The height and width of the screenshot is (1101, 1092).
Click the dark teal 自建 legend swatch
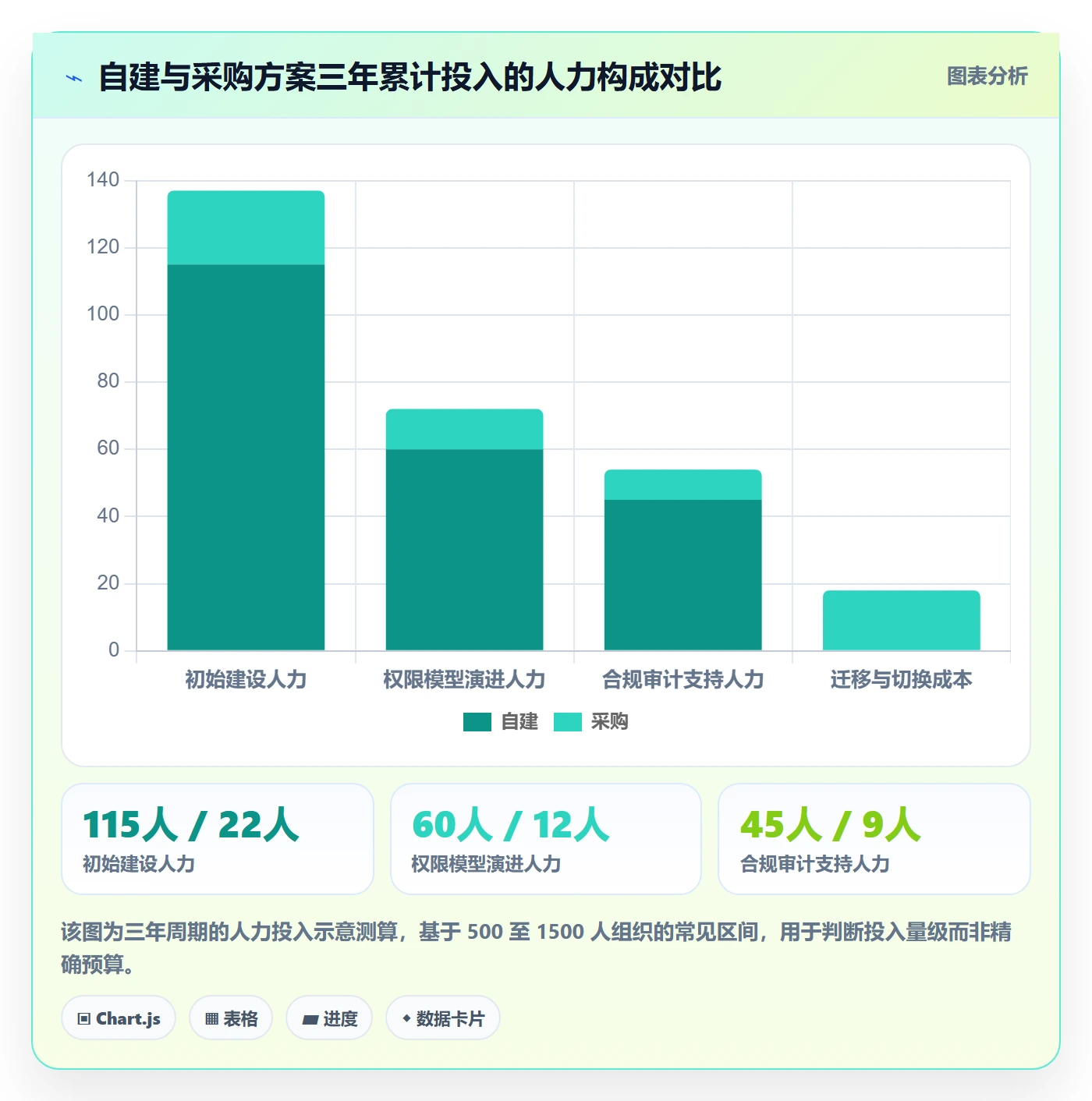(477, 722)
